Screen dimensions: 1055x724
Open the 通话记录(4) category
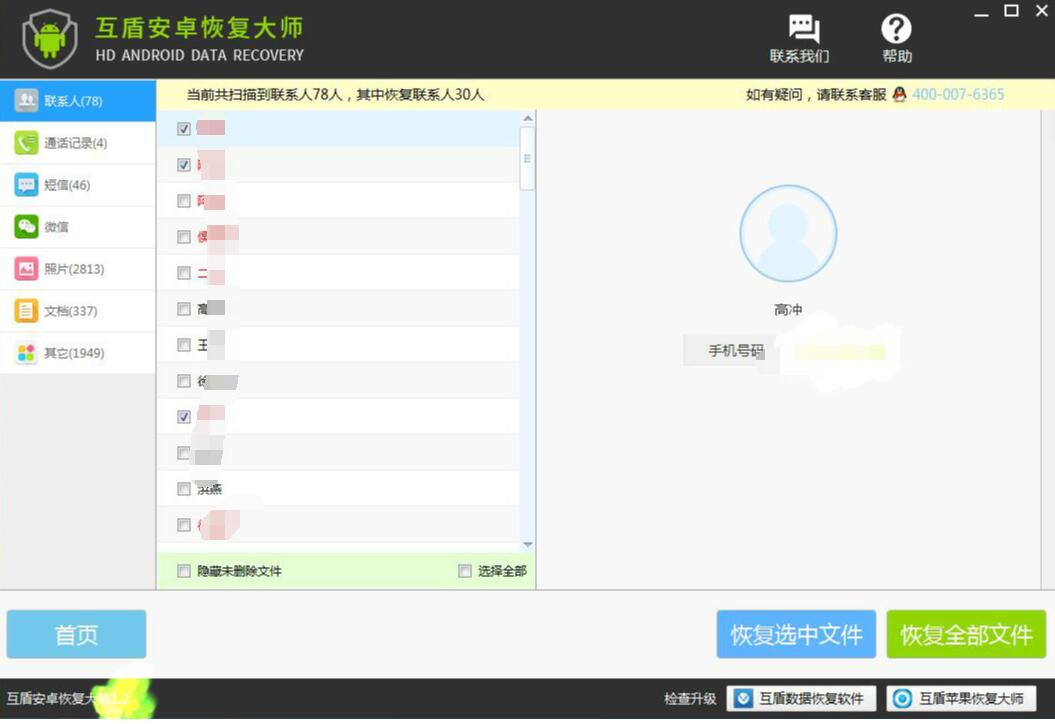[77, 143]
